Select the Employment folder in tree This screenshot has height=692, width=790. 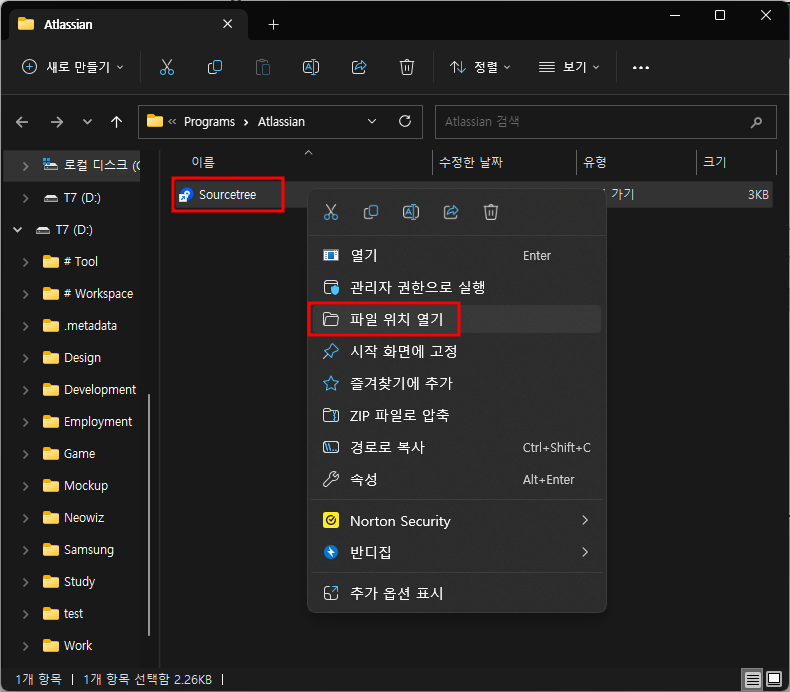98,422
